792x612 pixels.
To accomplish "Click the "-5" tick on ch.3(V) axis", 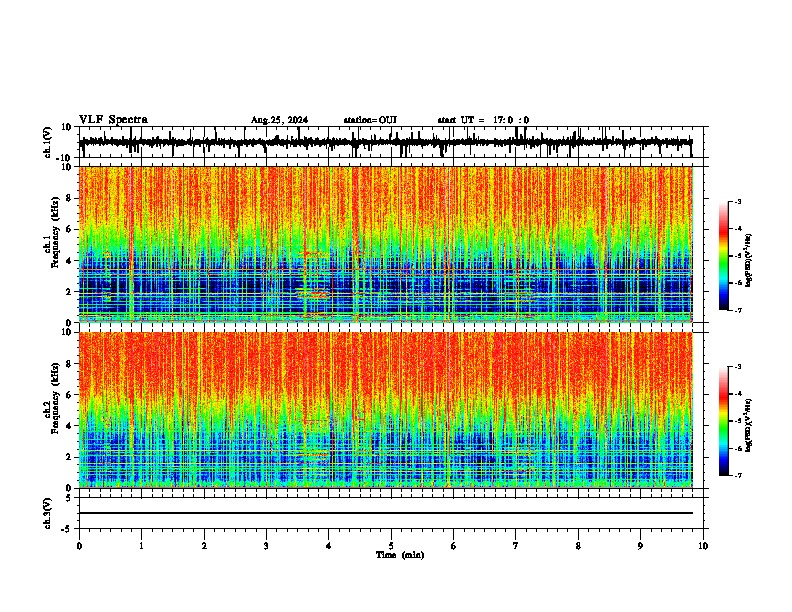I will [x=67, y=529].
